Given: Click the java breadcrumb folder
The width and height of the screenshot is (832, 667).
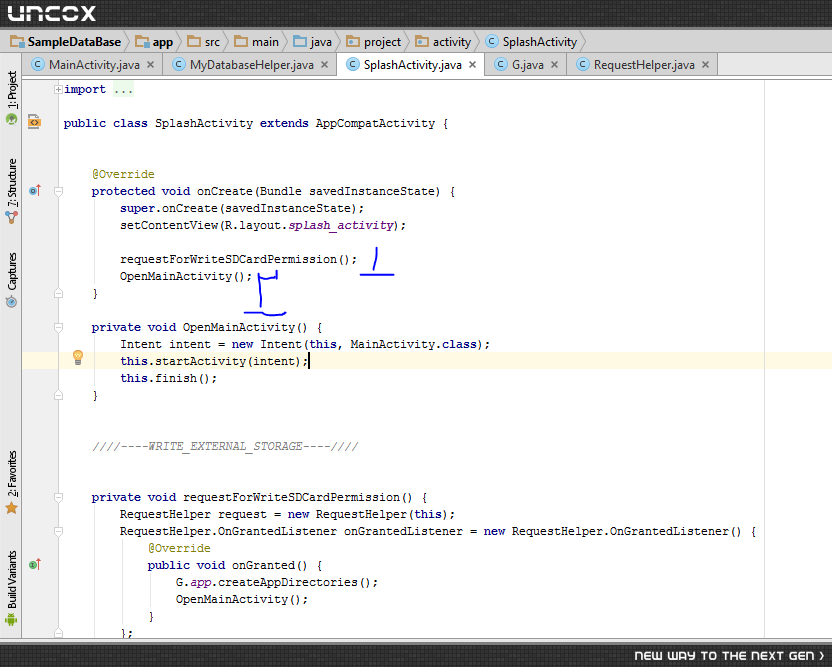Looking at the screenshot, I should pos(313,42).
